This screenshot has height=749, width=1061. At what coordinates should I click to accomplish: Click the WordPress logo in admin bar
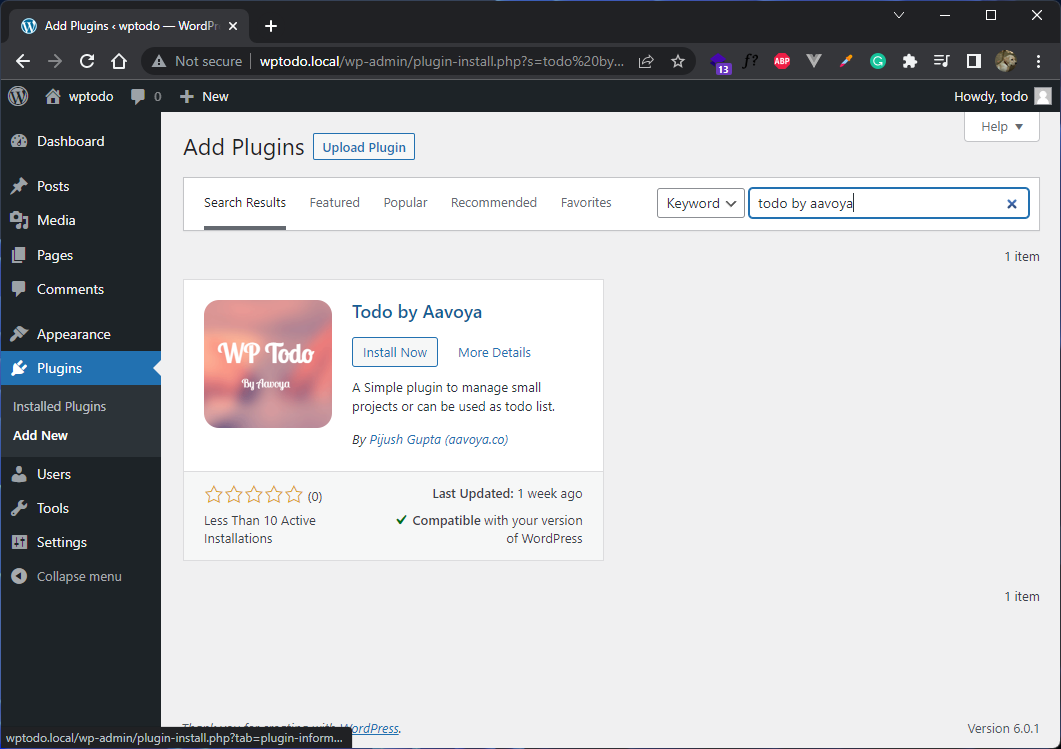18,96
